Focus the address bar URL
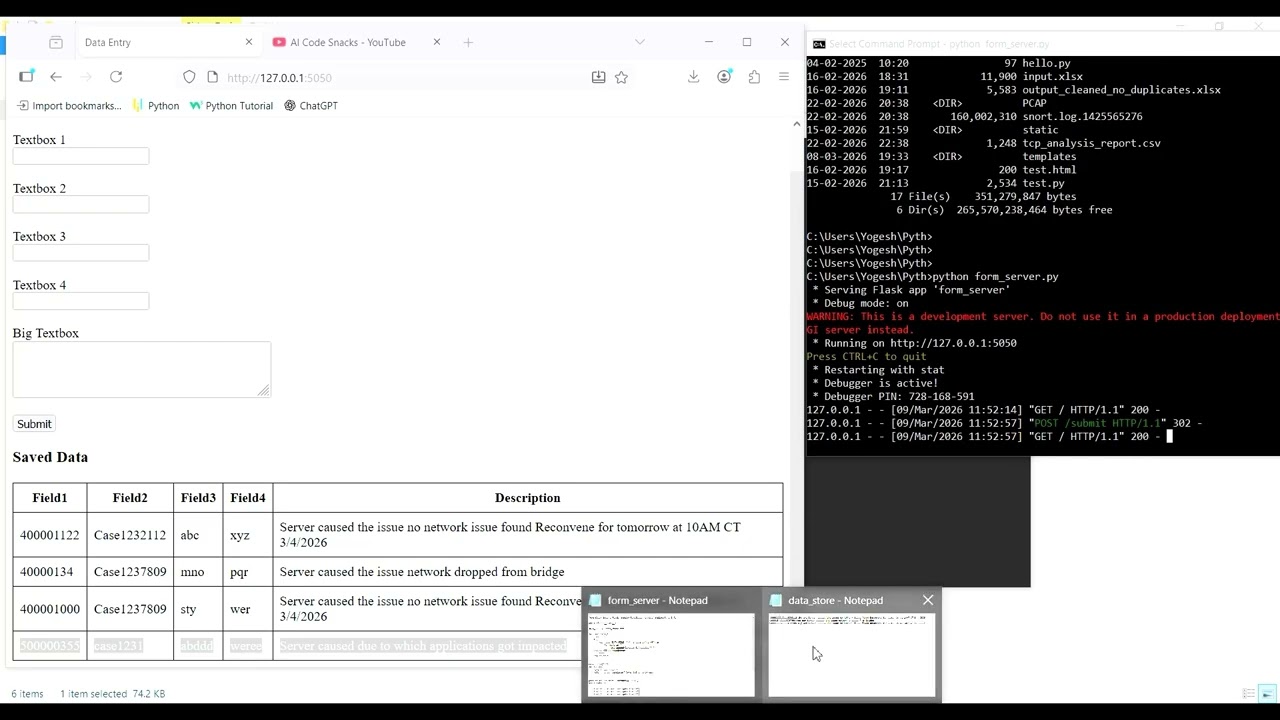The height and width of the screenshot is (720, 1280). pyautogui.click(x=279, y=78)
